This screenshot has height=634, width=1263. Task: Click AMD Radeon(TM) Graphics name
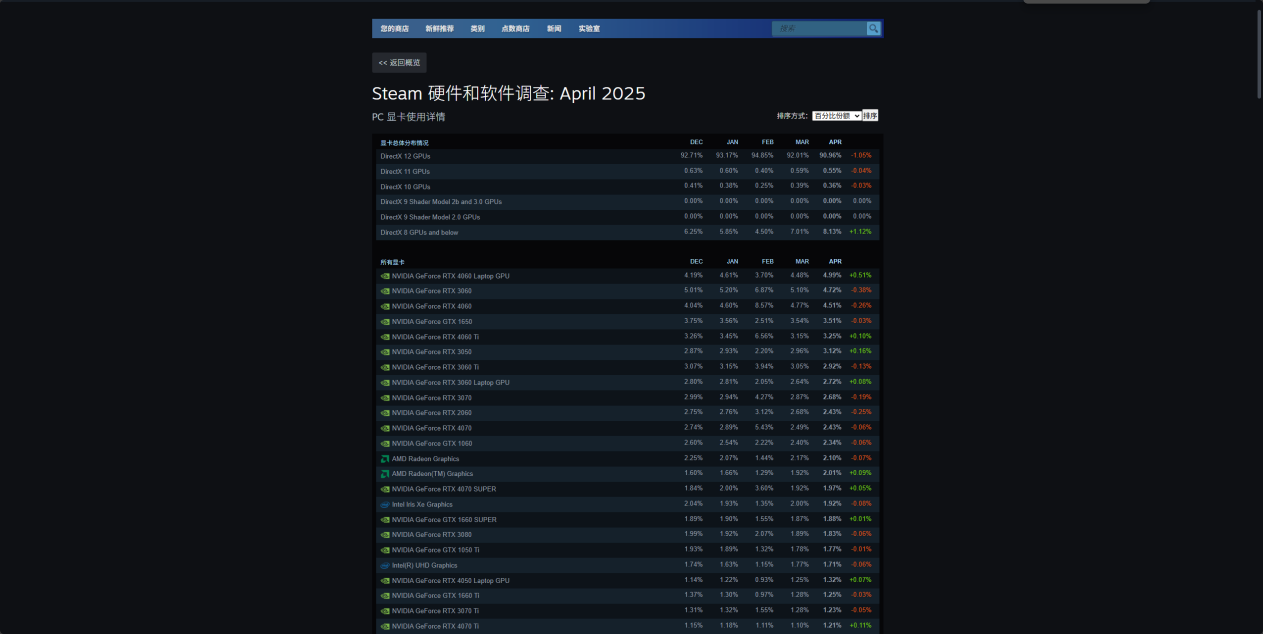point(433,474)
